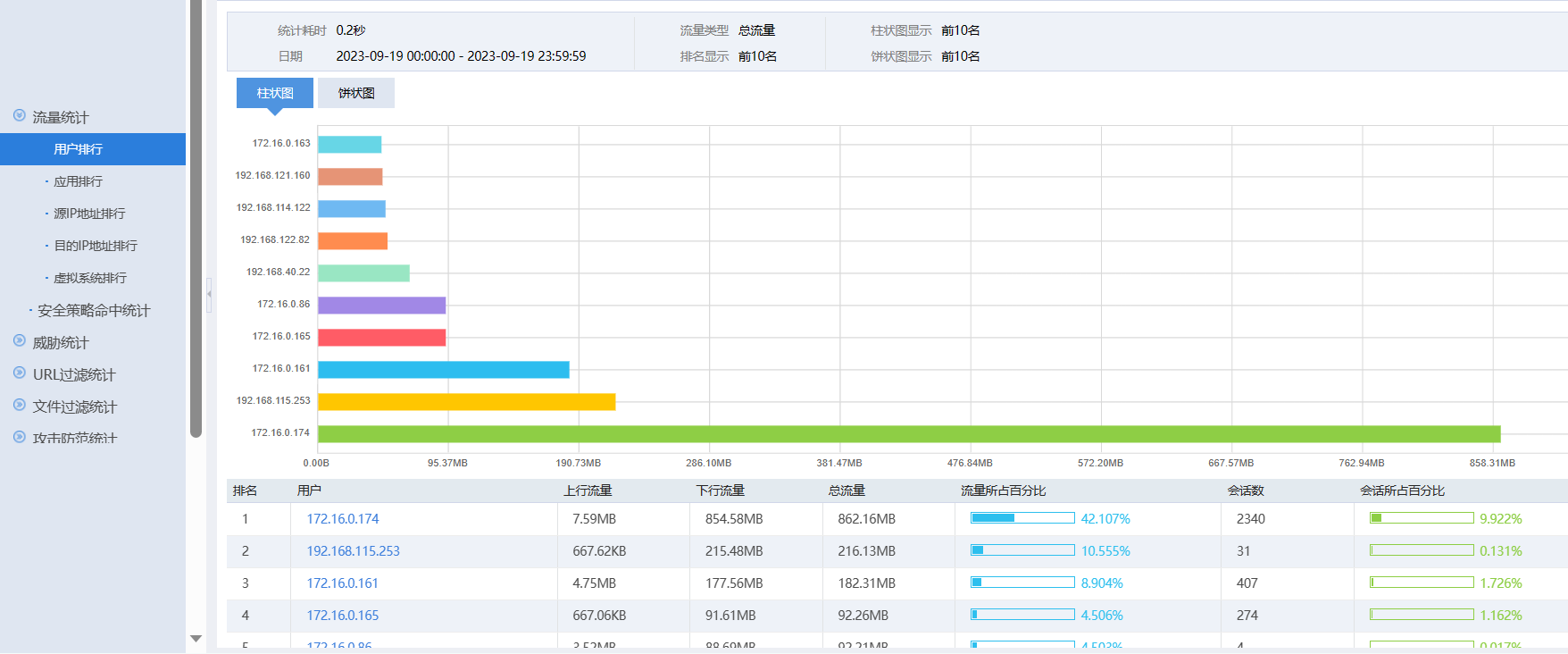This screenshot has height=654, width=1568.
Task: Open 用户排行 in the sidebar
Action: point(79,149)
